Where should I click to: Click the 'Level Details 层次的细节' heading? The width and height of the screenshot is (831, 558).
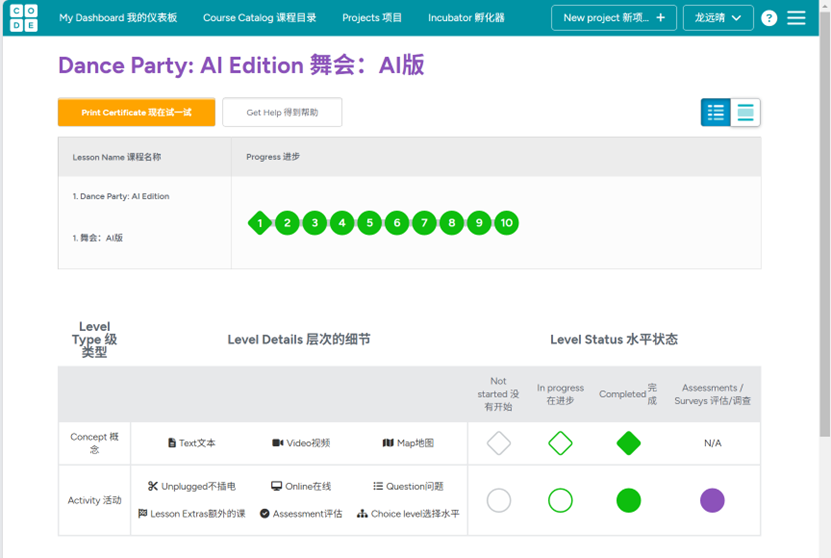pos(299,339)
